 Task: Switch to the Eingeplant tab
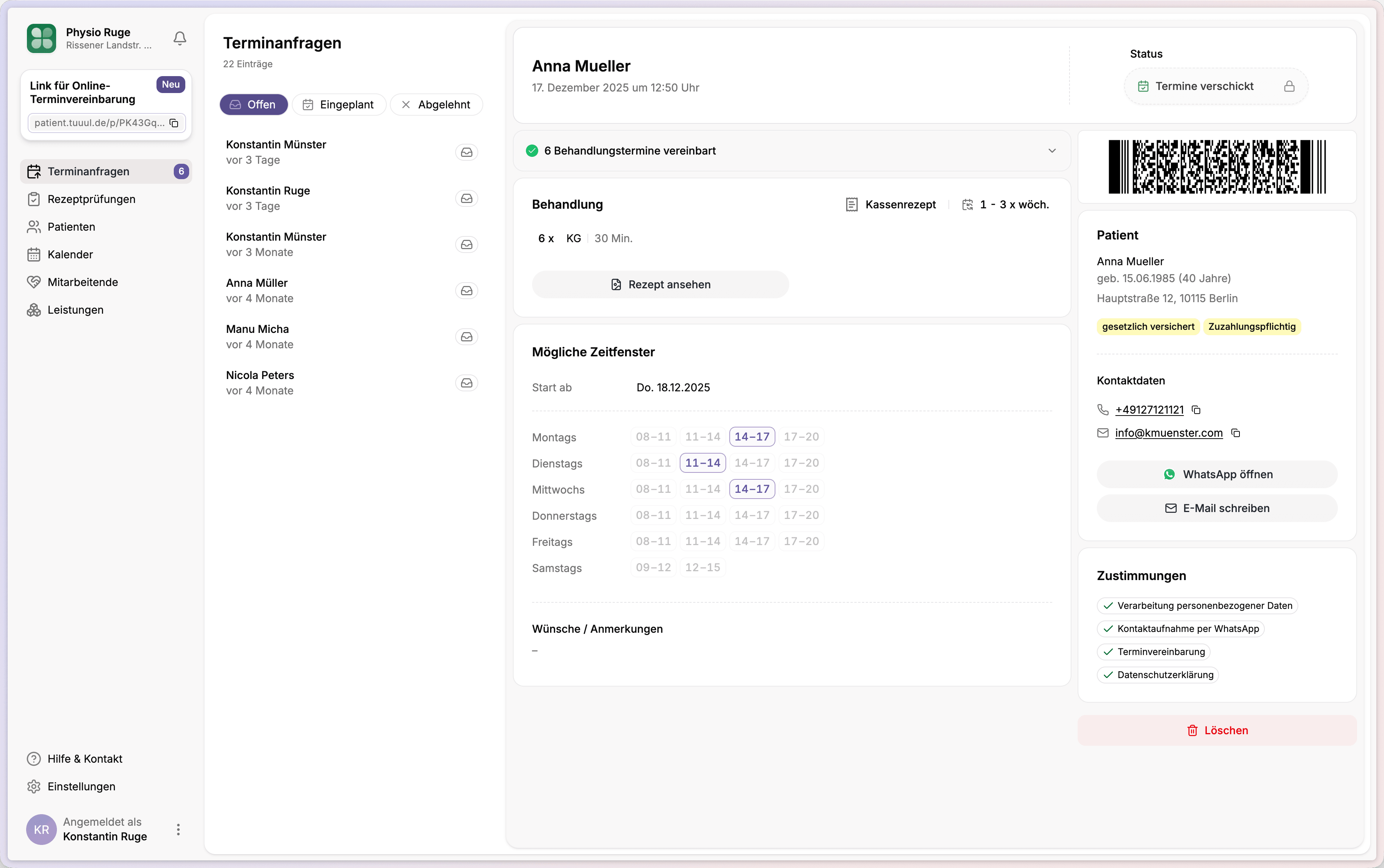(x=339, y=105)
